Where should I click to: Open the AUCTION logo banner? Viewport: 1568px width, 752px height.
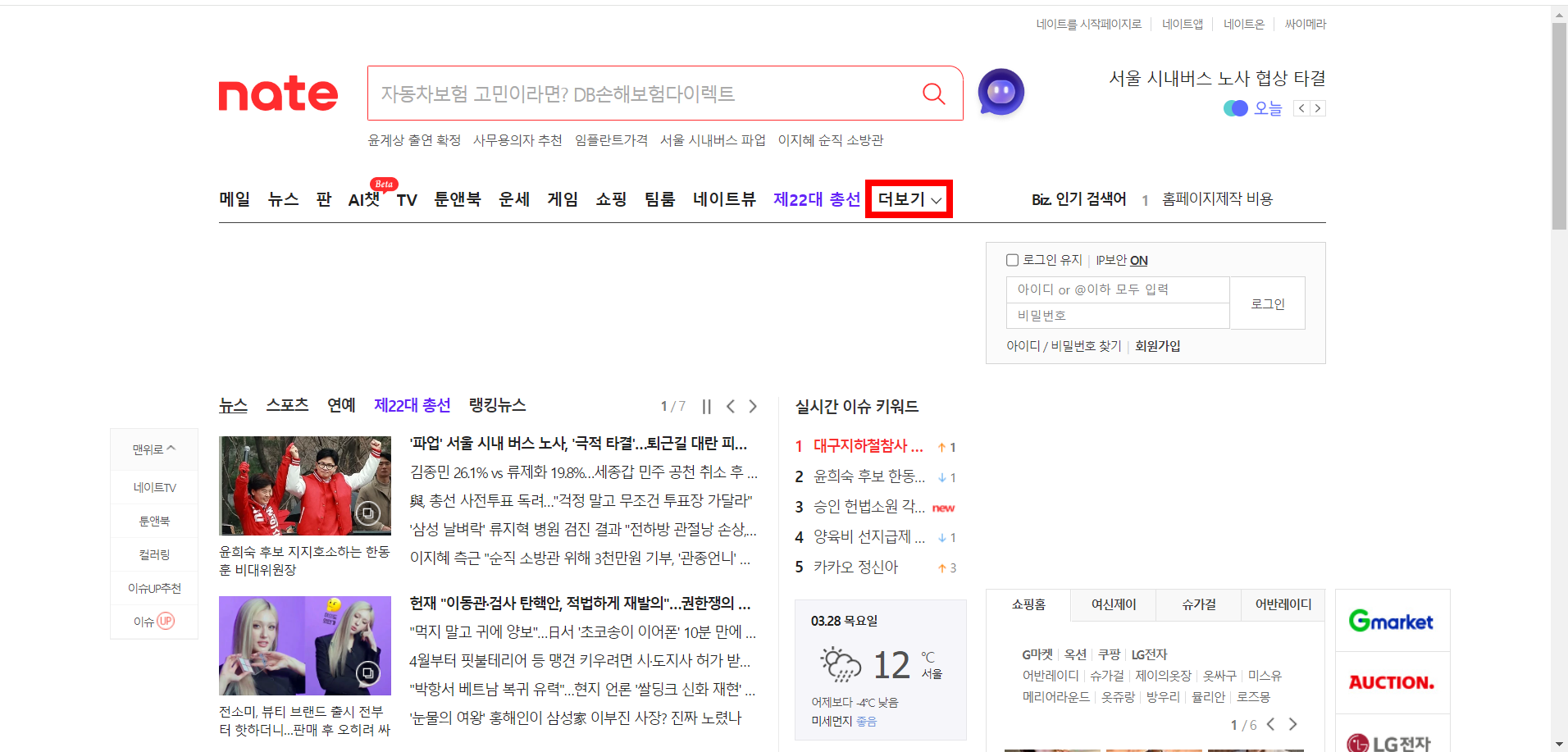(x=1392, y=682)
